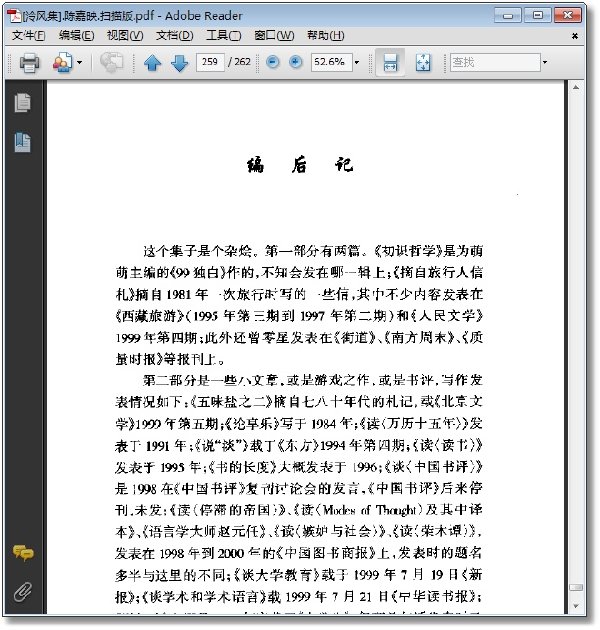Open the find options dropdown arrow
Screen dimensions: 600x630
(x=545, y=63)
